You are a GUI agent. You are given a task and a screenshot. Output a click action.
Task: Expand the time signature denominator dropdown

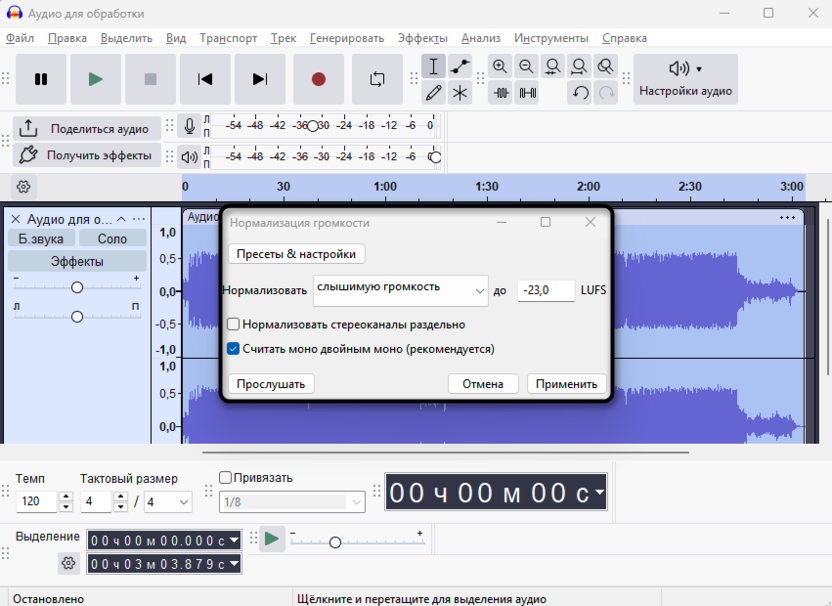169,502
